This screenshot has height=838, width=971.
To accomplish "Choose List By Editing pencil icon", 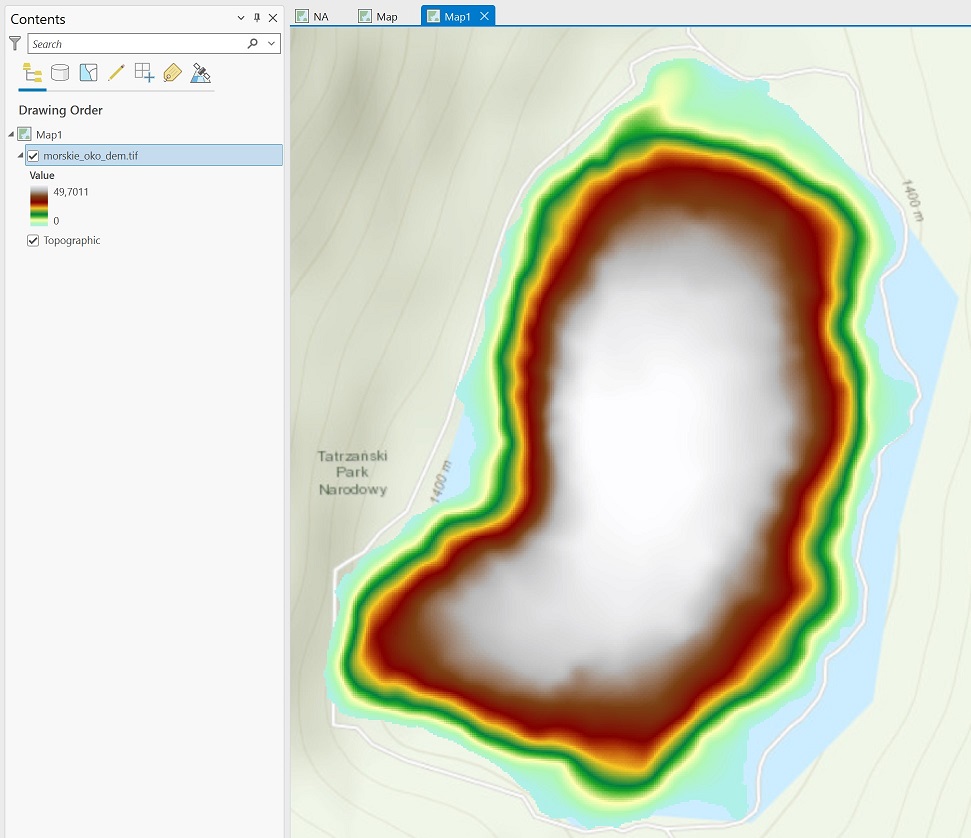I will pyautogui.click(x=116, y=73).
